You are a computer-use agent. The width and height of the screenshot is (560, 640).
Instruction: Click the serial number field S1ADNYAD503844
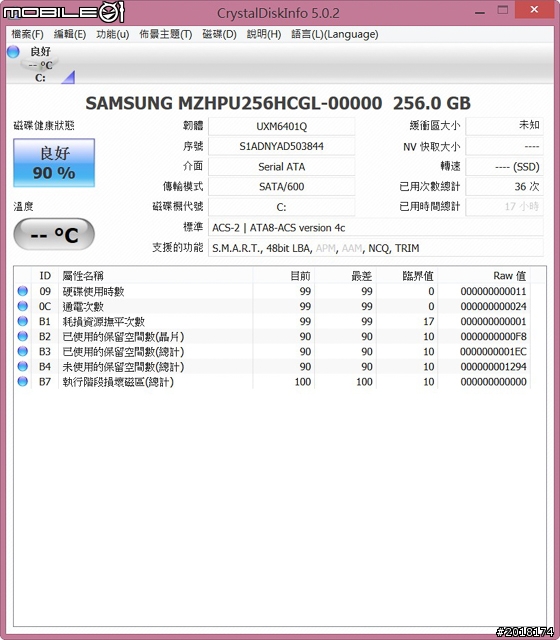click(282, 147)
